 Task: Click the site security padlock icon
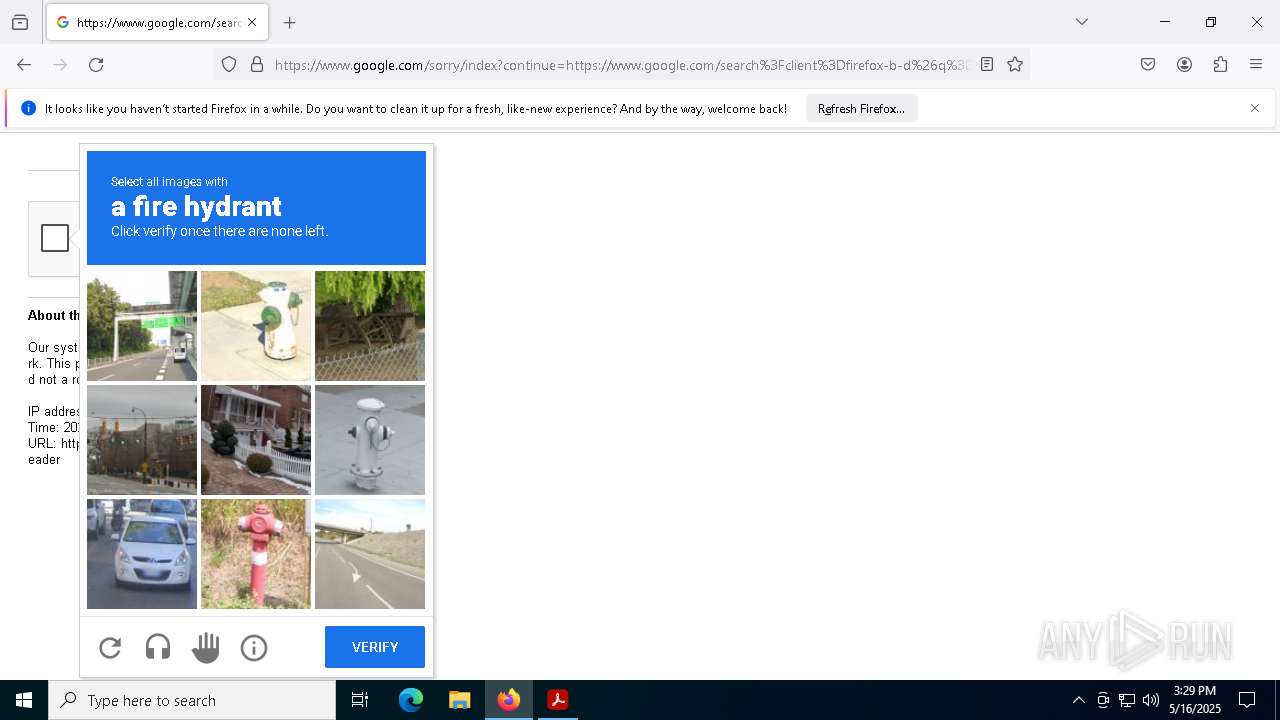pyautogui.click(x=257, y=65)
